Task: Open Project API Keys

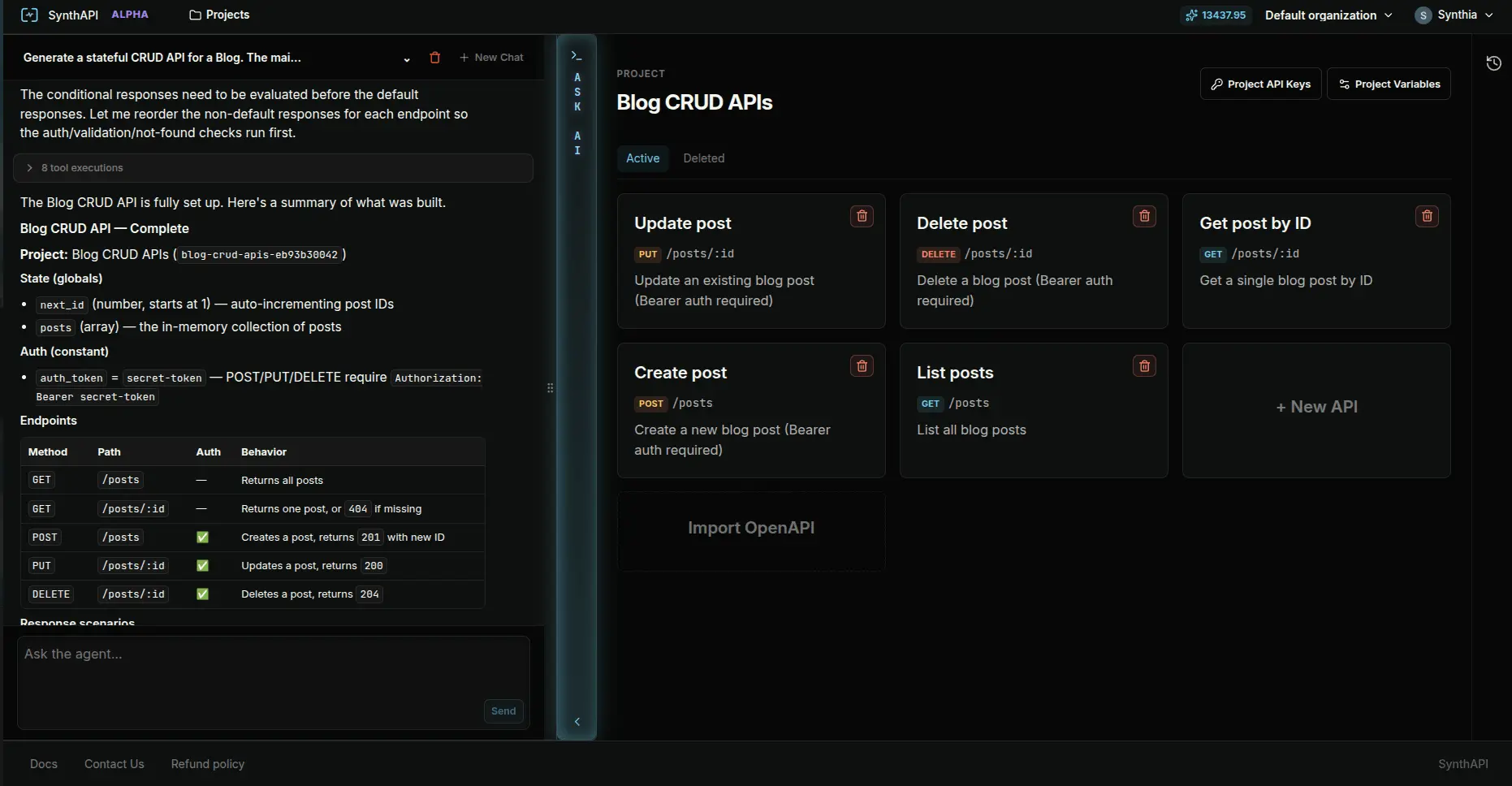Action: pos(1260,84)
